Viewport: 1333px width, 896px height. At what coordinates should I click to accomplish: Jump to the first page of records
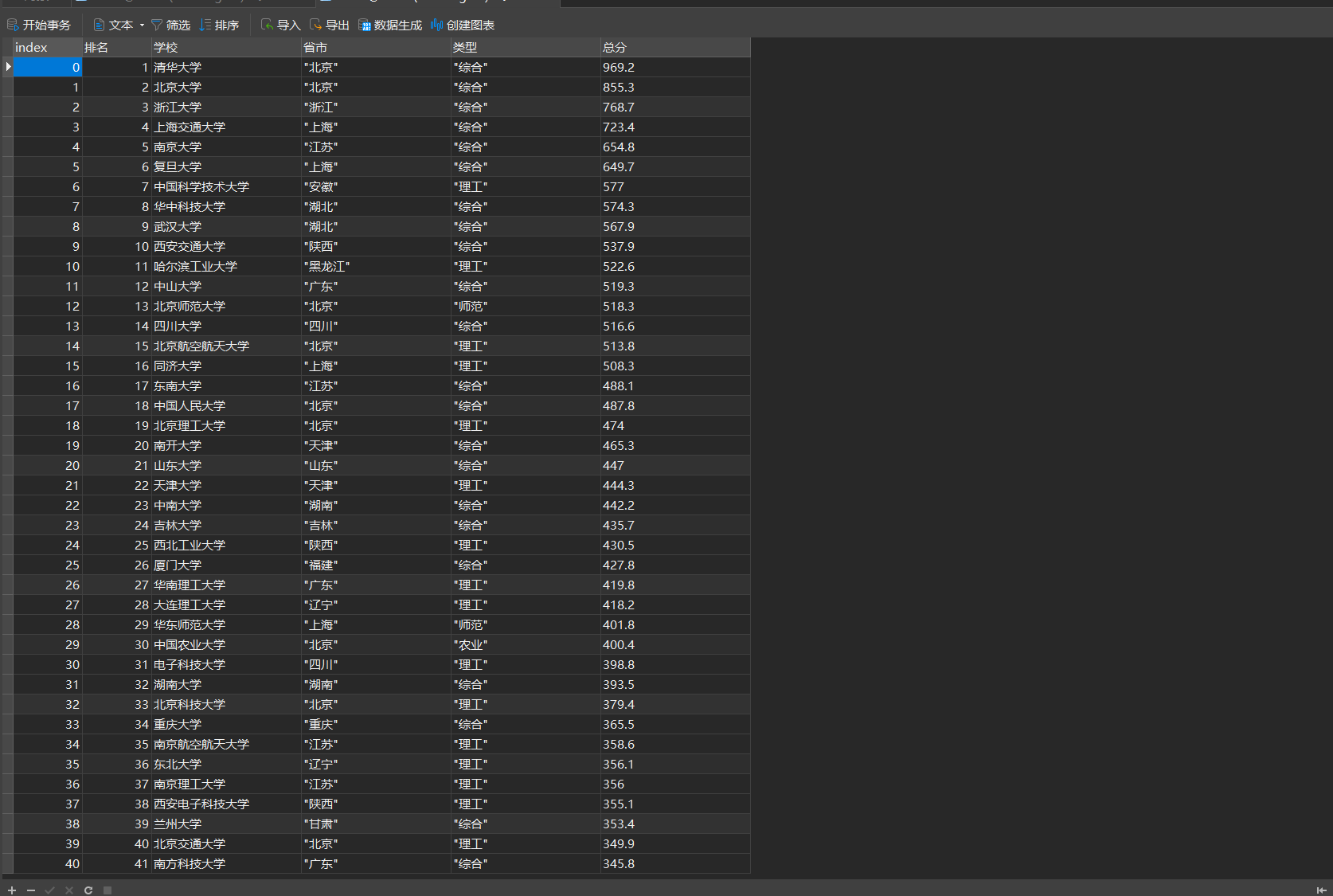click(x=1322, y=890)
